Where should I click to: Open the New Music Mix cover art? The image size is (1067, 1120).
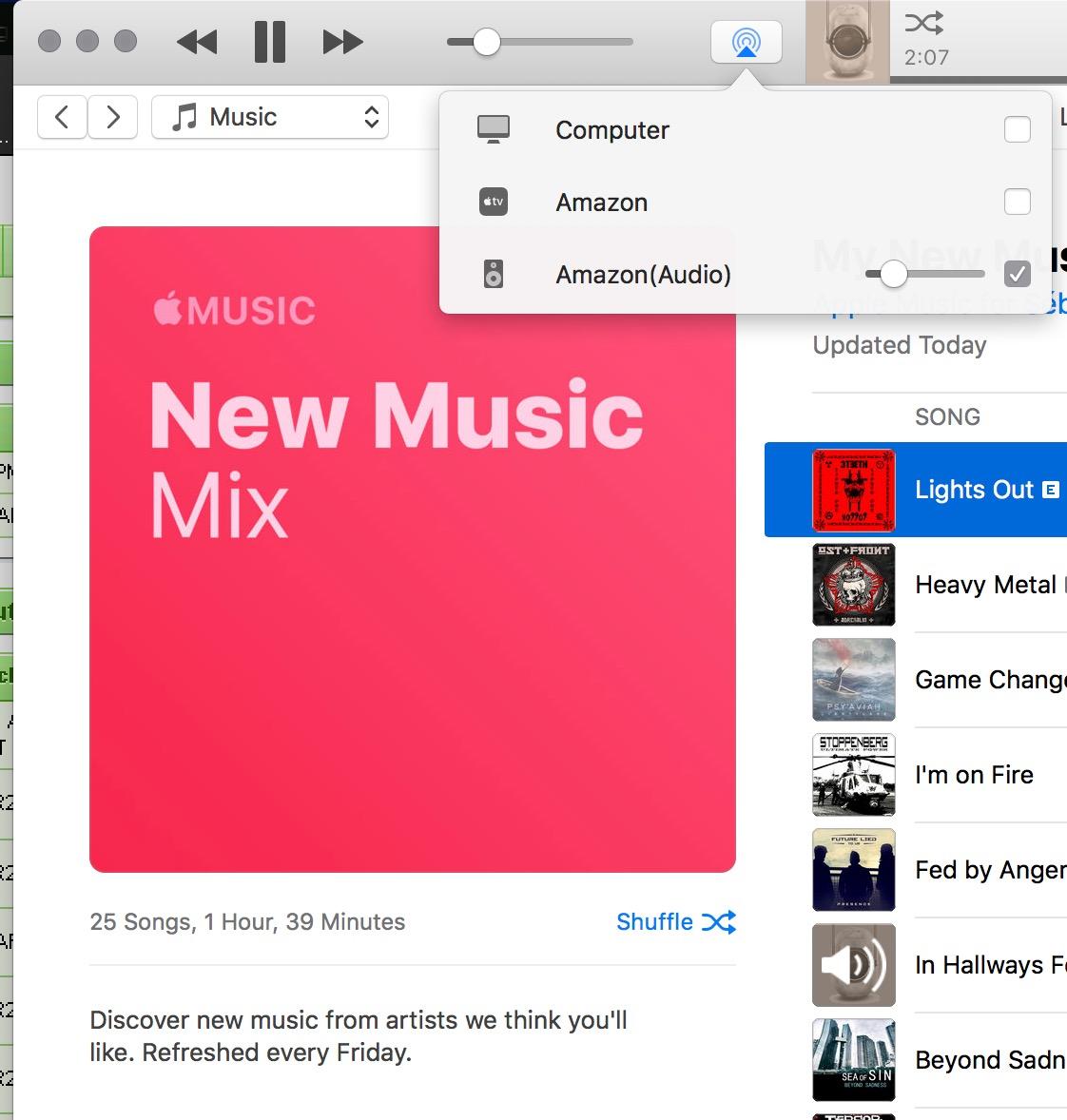413,550
